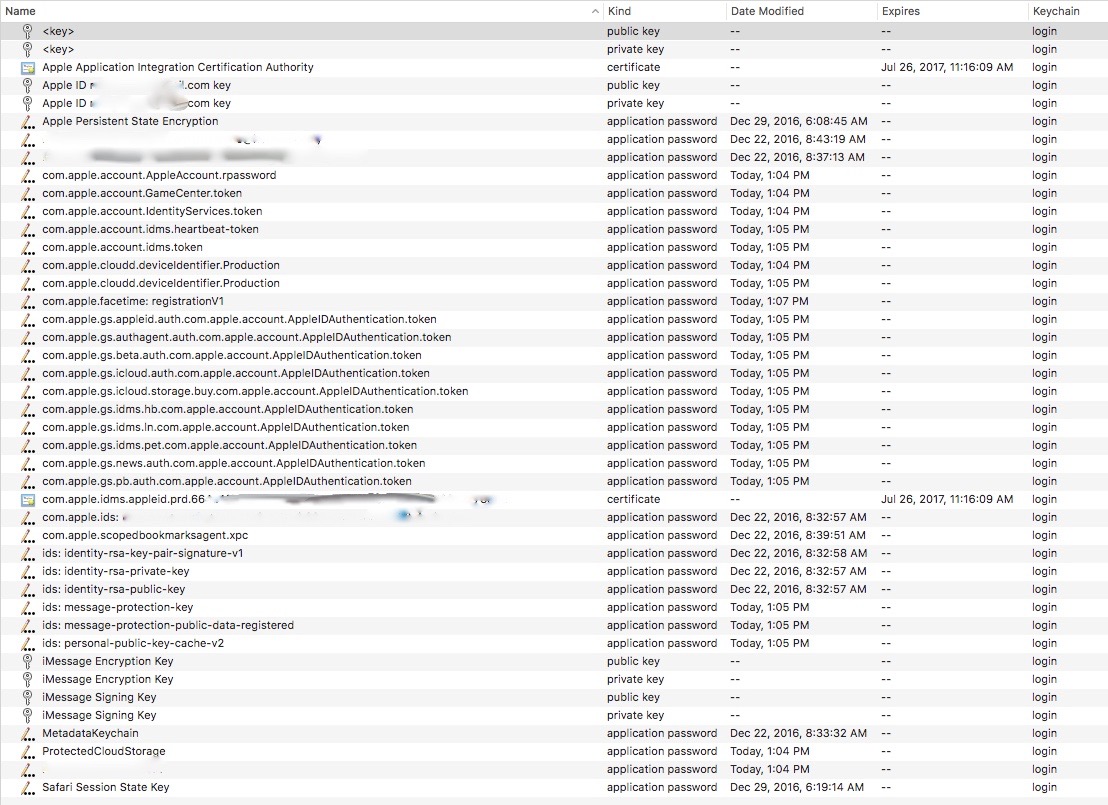Click the Dec 22, 2016, 8:43:19 AM modified date
Viewport: 1108px width, 805px height.
(x=798, y=140)
